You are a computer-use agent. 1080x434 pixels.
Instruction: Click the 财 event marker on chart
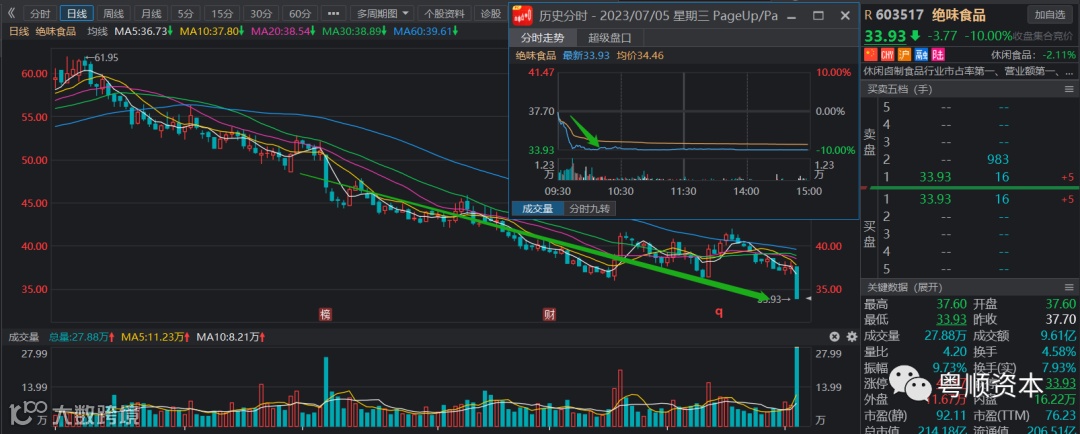tap(549, 314)
